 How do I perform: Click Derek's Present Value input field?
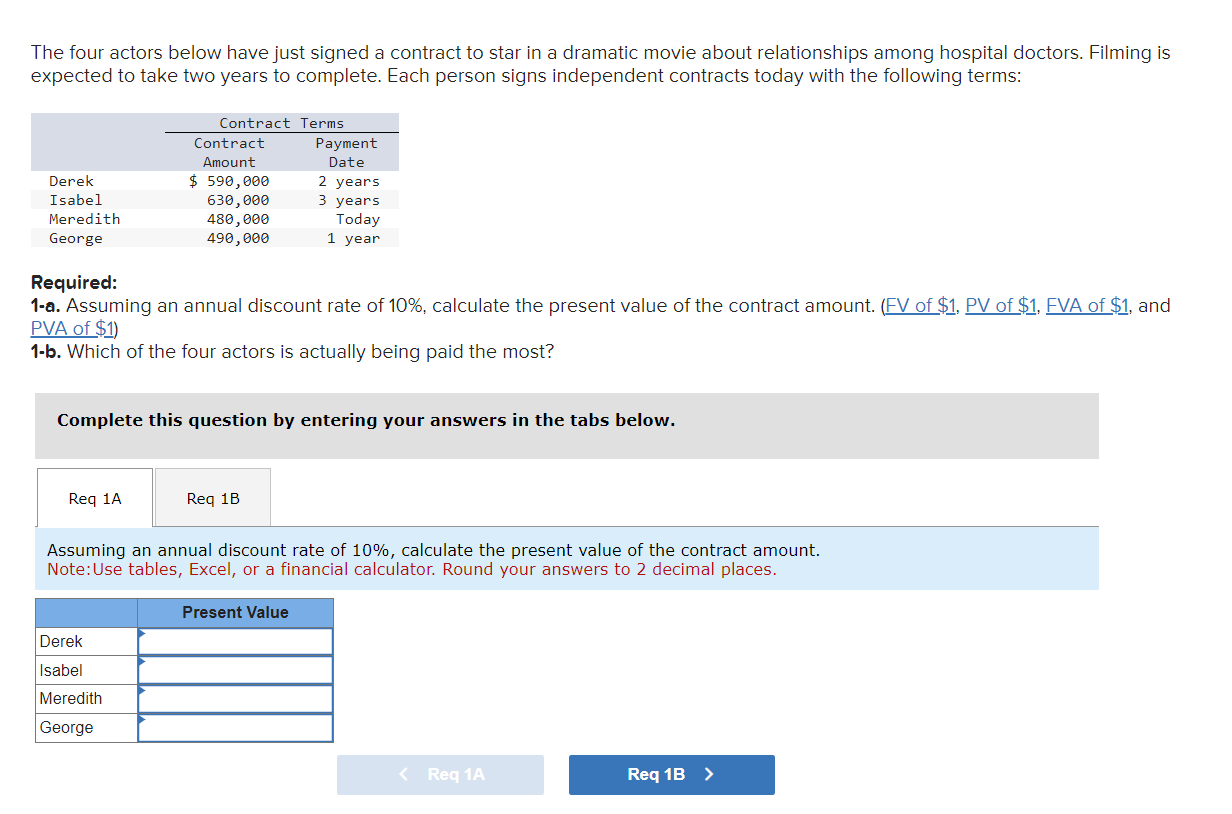pos(236,642)
